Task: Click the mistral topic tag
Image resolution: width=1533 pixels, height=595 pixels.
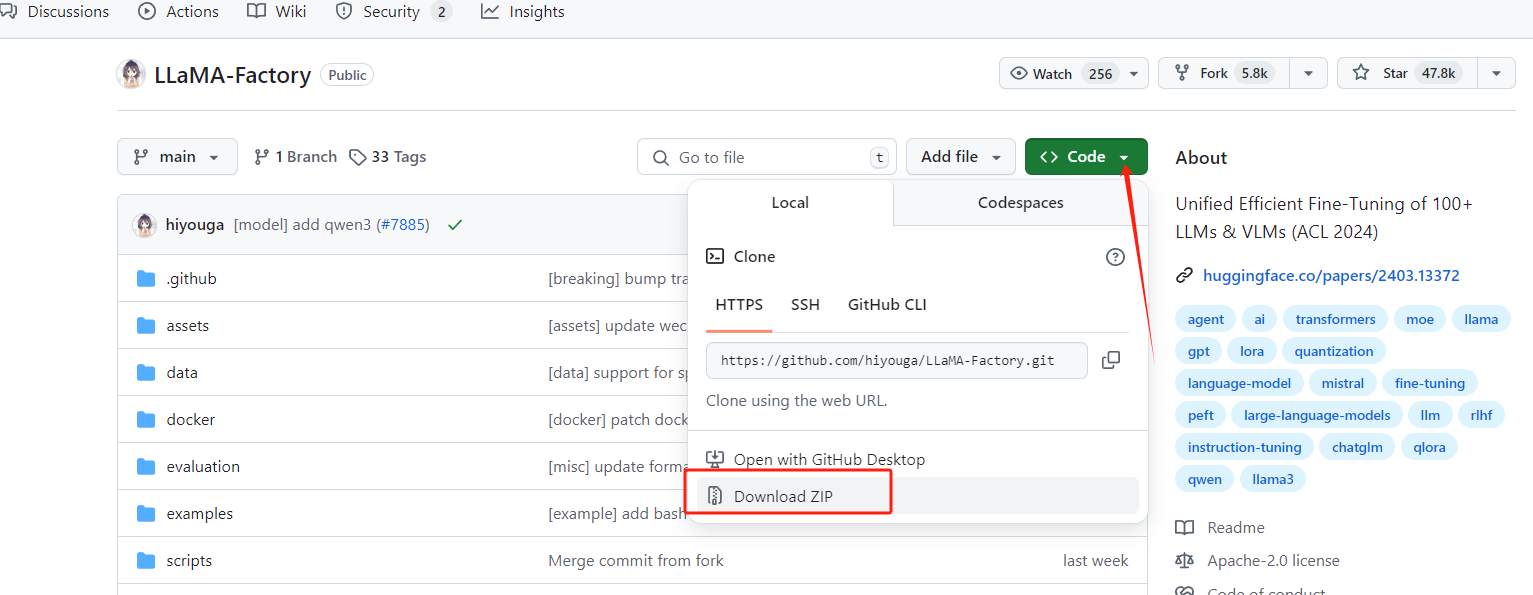Action: click(x=1343, y=384)
